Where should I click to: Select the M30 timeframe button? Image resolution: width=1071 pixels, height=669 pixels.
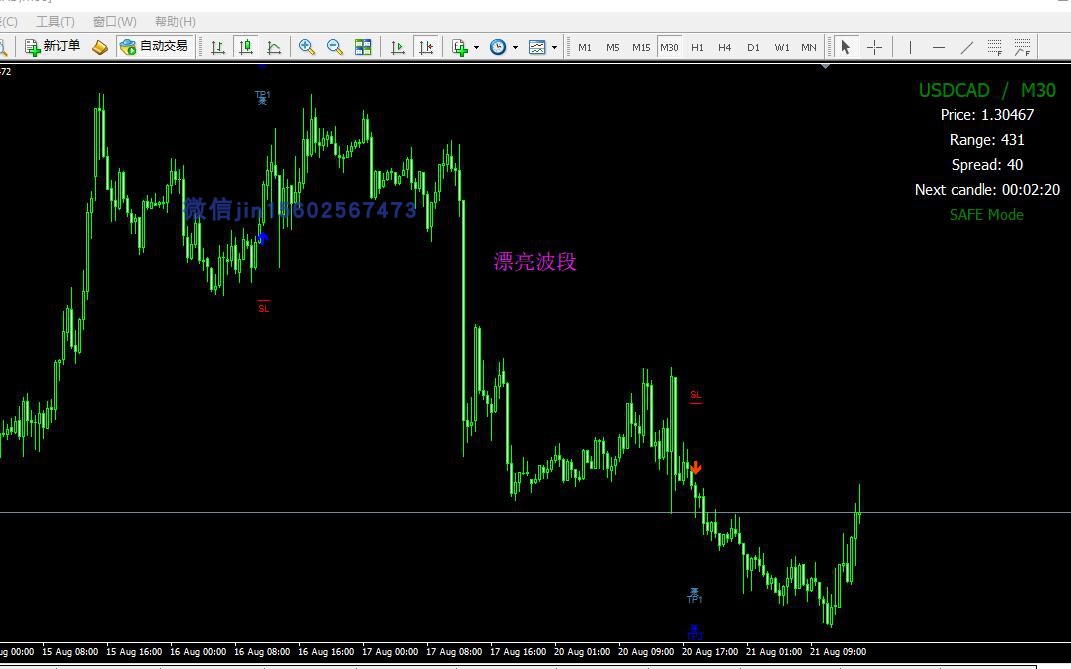point(669,47)
